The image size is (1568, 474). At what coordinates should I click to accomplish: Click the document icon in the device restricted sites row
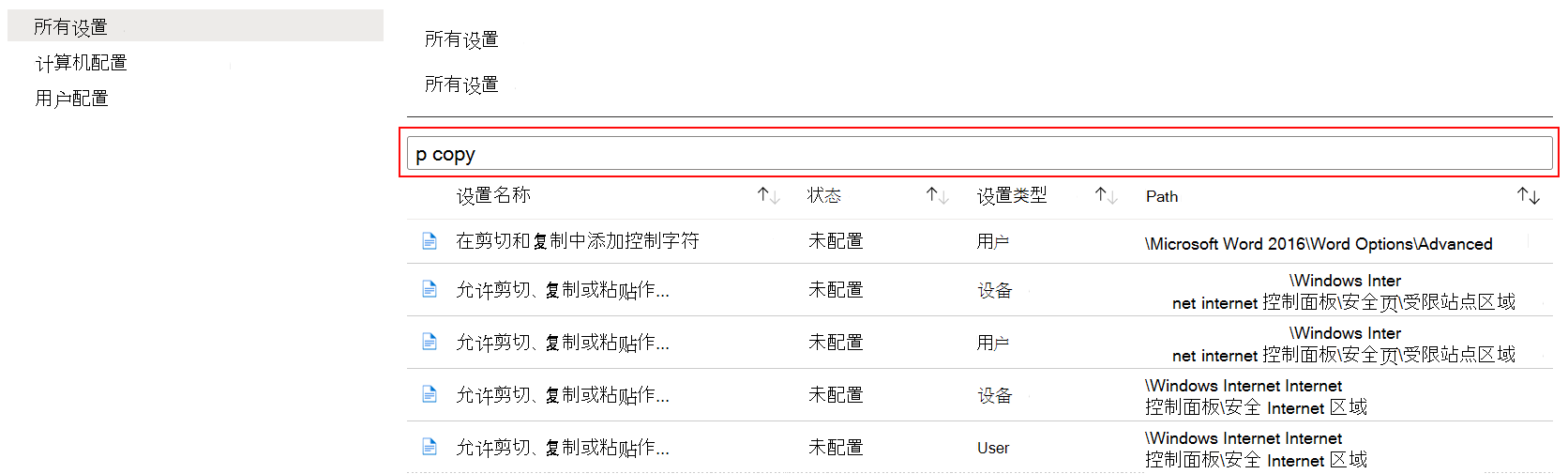click(430, 289)
